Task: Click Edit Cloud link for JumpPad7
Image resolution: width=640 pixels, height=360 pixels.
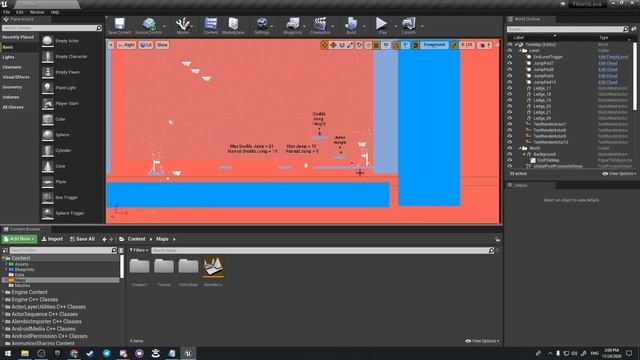Action: pos(608,64)
